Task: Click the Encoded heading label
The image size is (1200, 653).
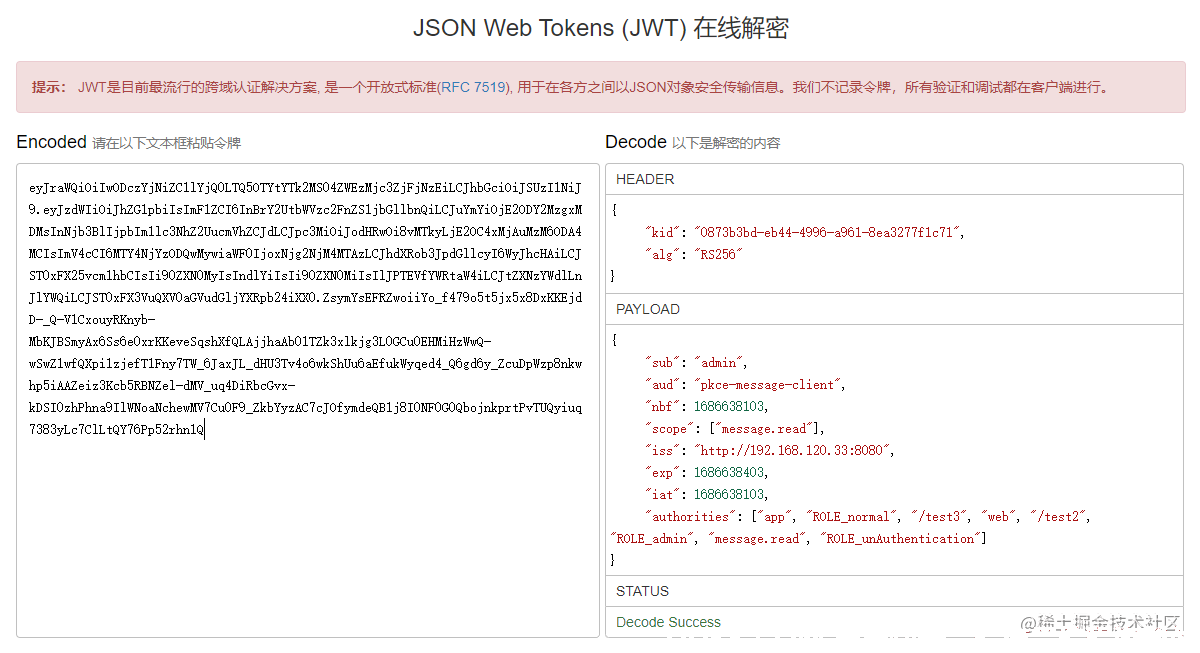Action: pos(51,142)
